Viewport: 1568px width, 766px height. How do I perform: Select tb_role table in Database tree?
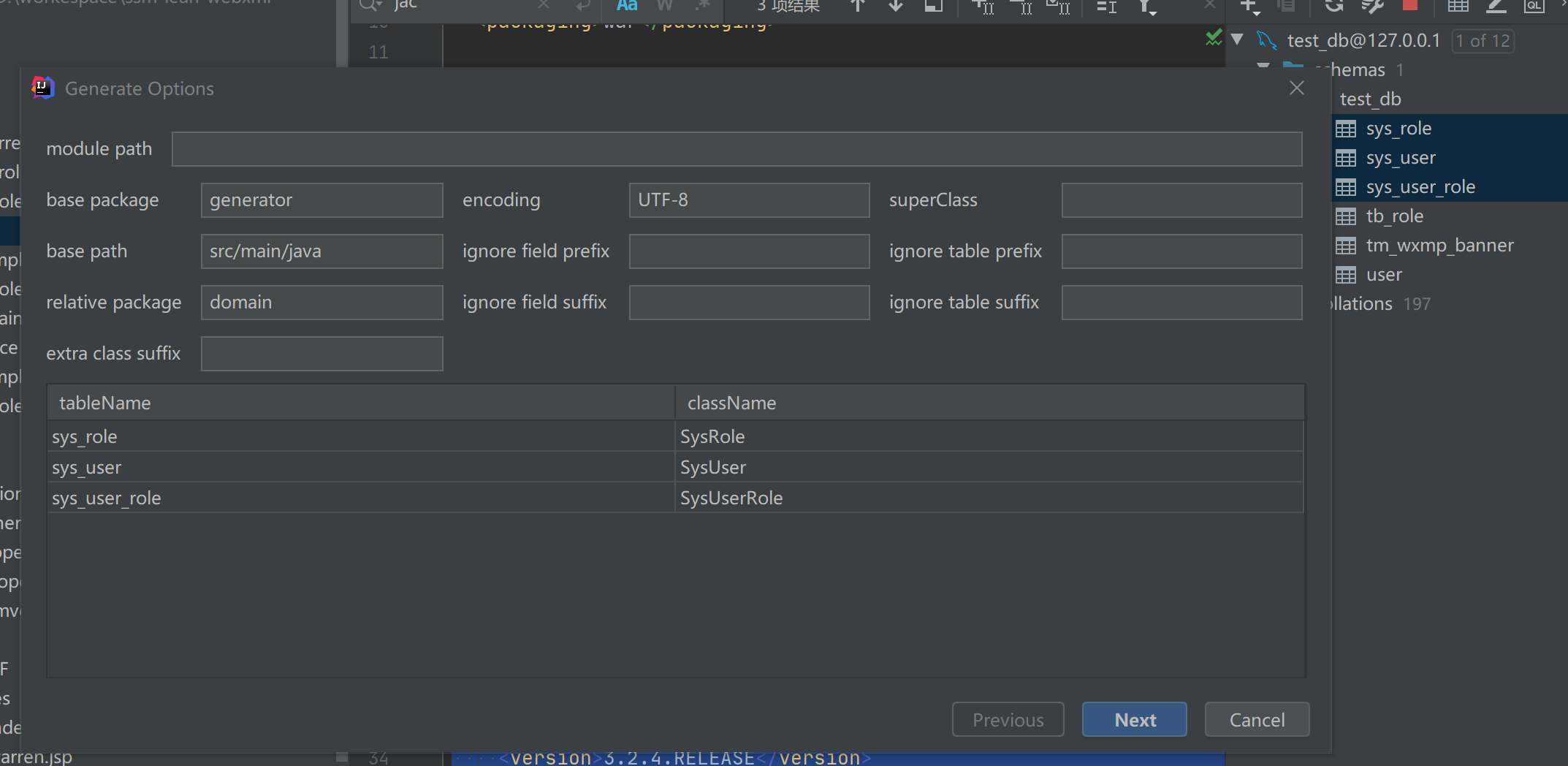click(1394, 216)
